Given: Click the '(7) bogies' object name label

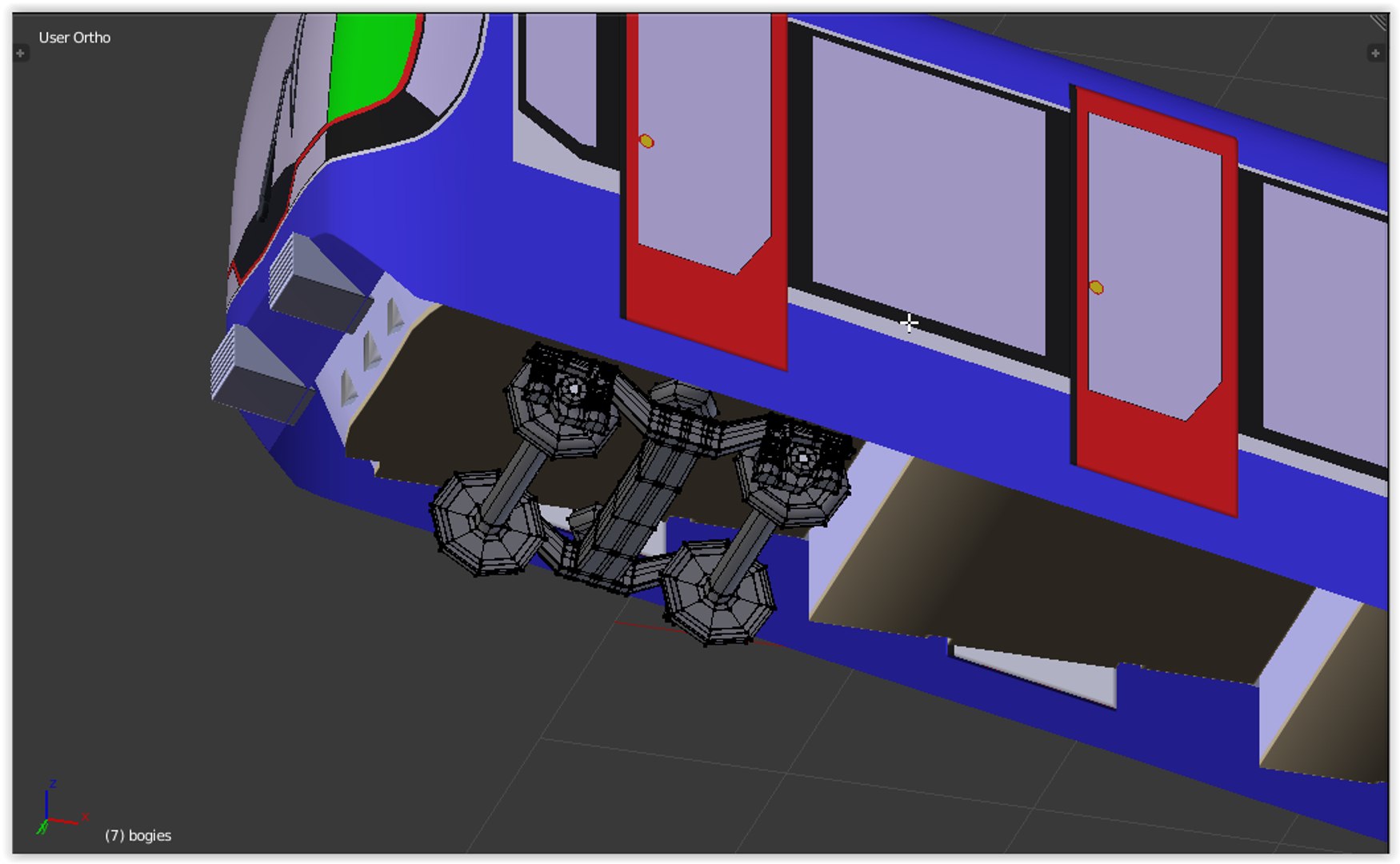Looking at the screenshot, I should (138, 835).
